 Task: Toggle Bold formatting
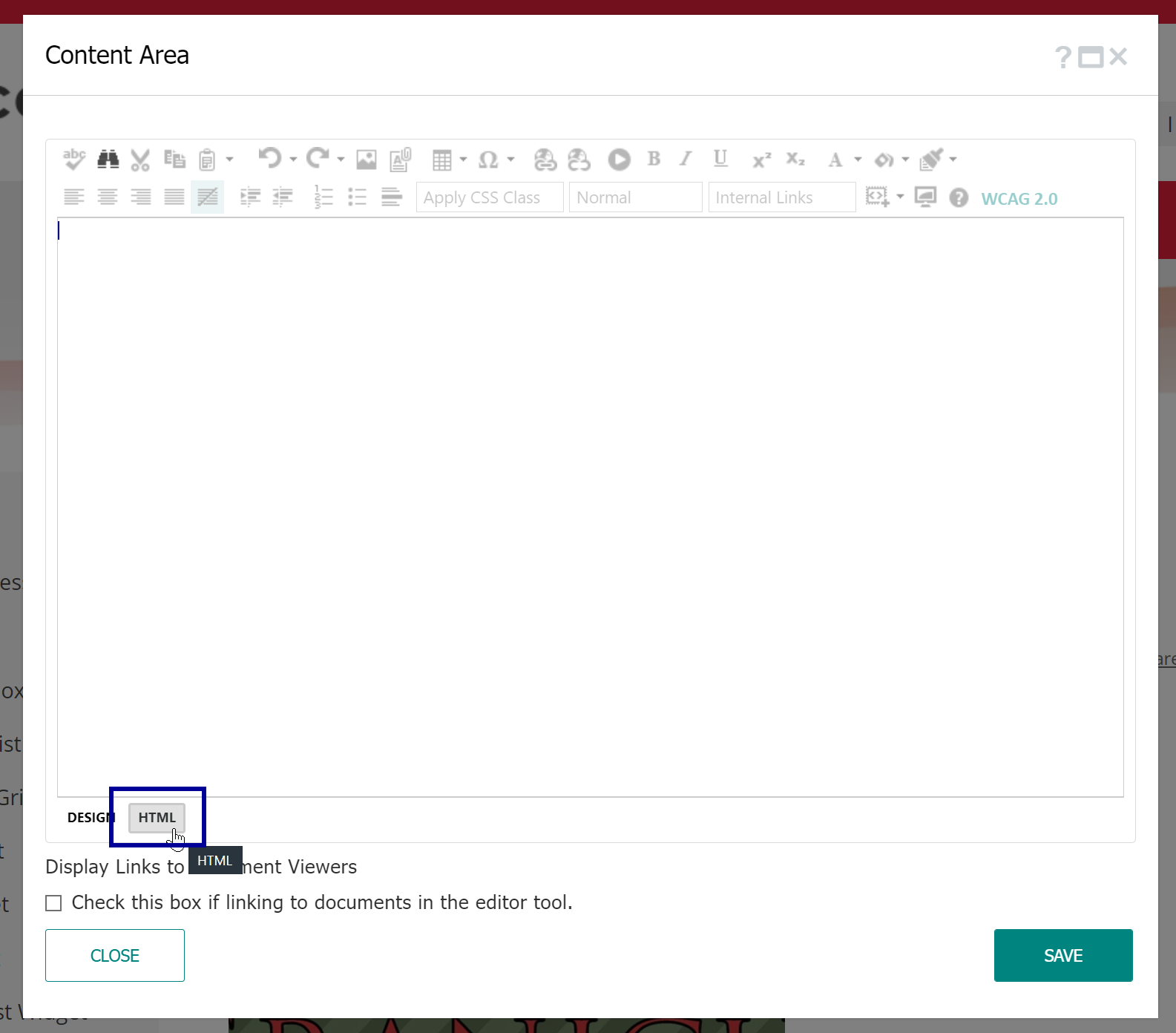[x=654, y=159]
